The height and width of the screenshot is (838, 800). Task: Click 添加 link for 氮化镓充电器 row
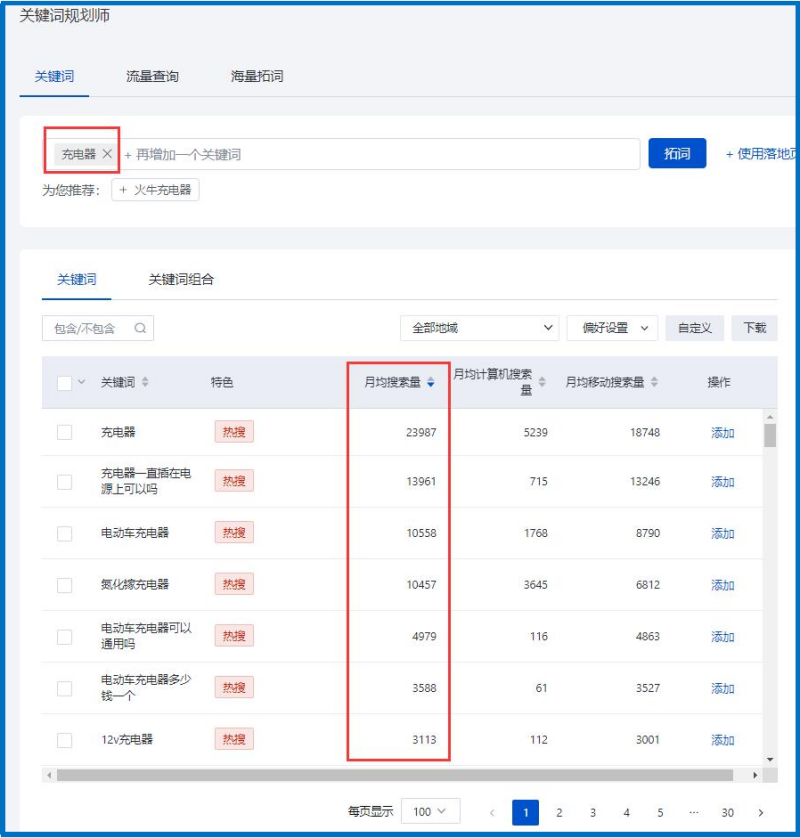tap(722, 585)
